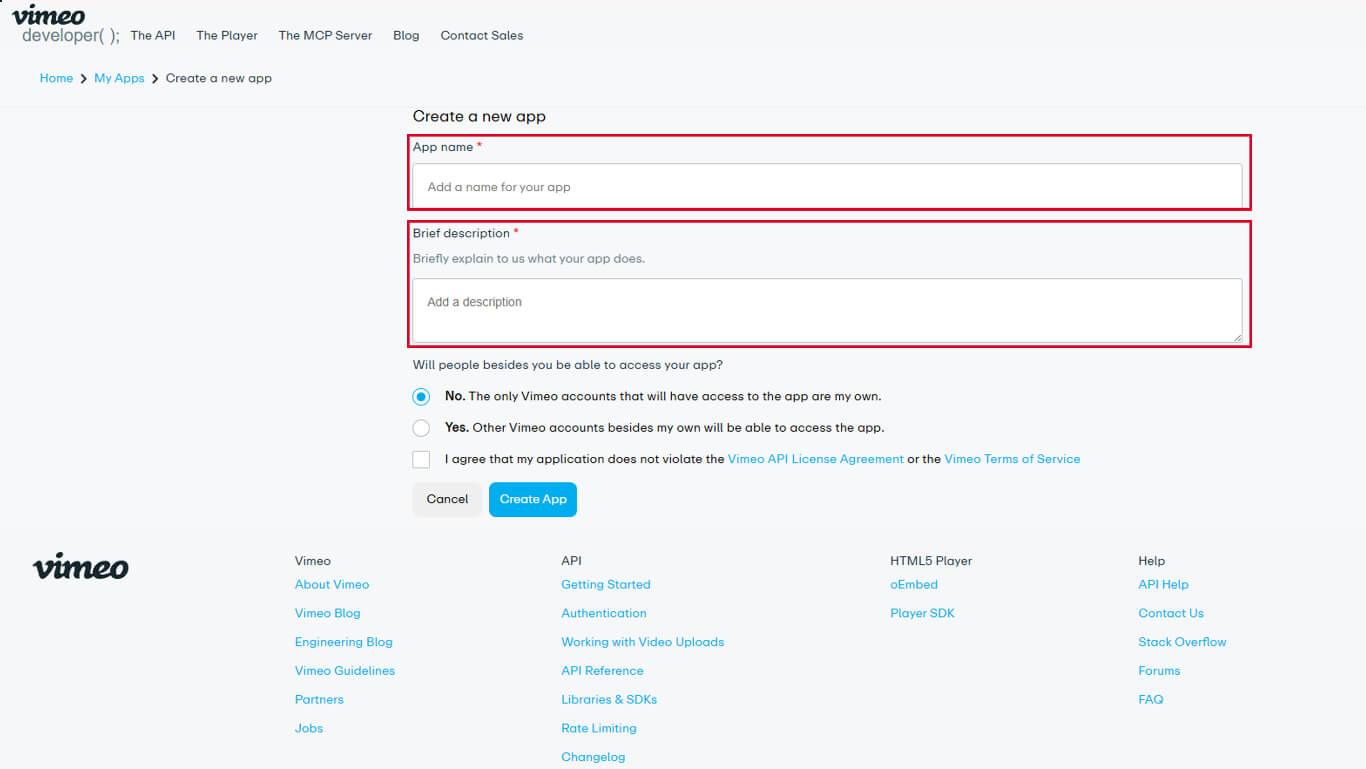
Task: Click the Cancel button
Action: tap(446, 499)
